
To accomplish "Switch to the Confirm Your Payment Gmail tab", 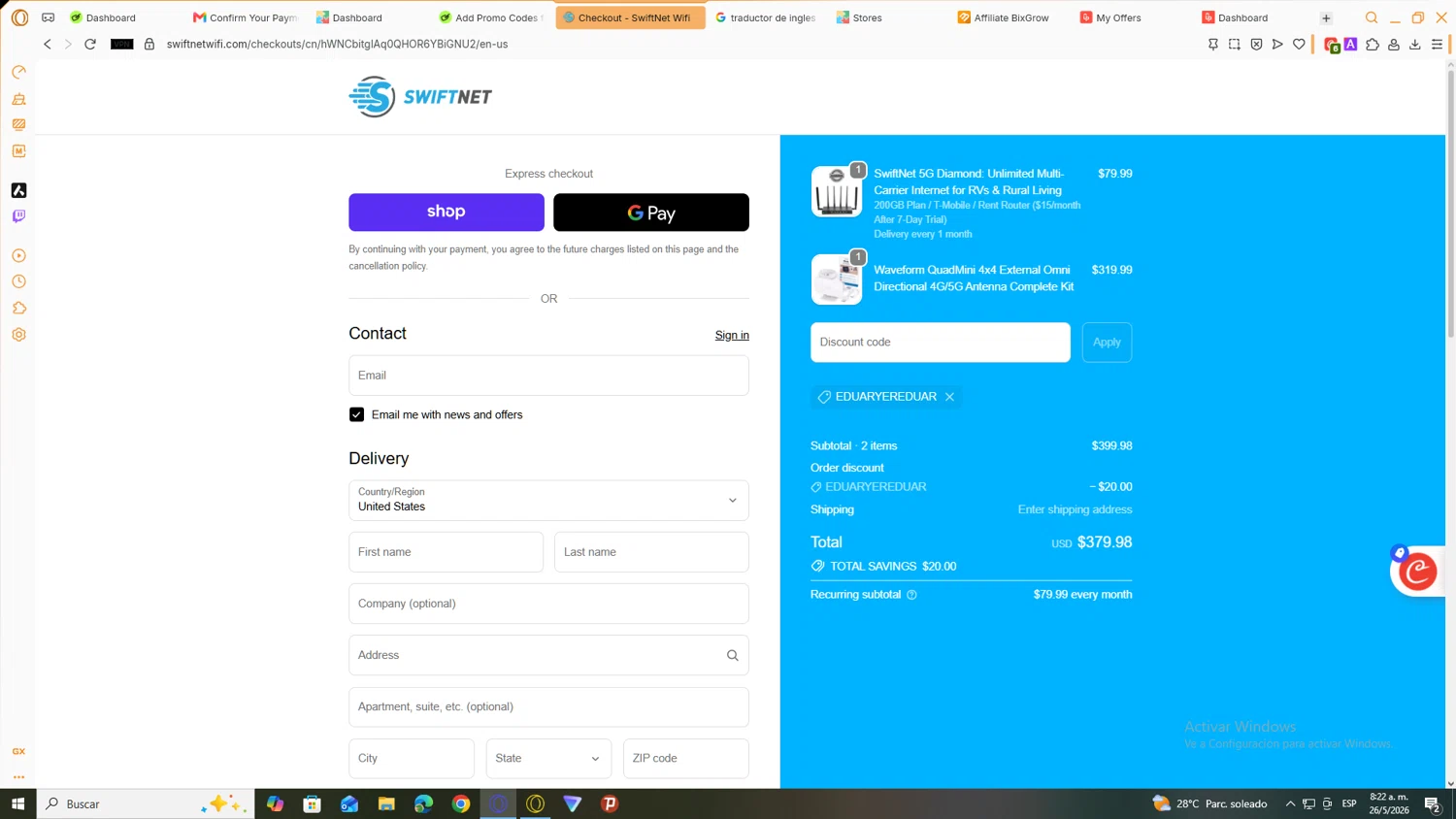I will (x=245, y=17).
